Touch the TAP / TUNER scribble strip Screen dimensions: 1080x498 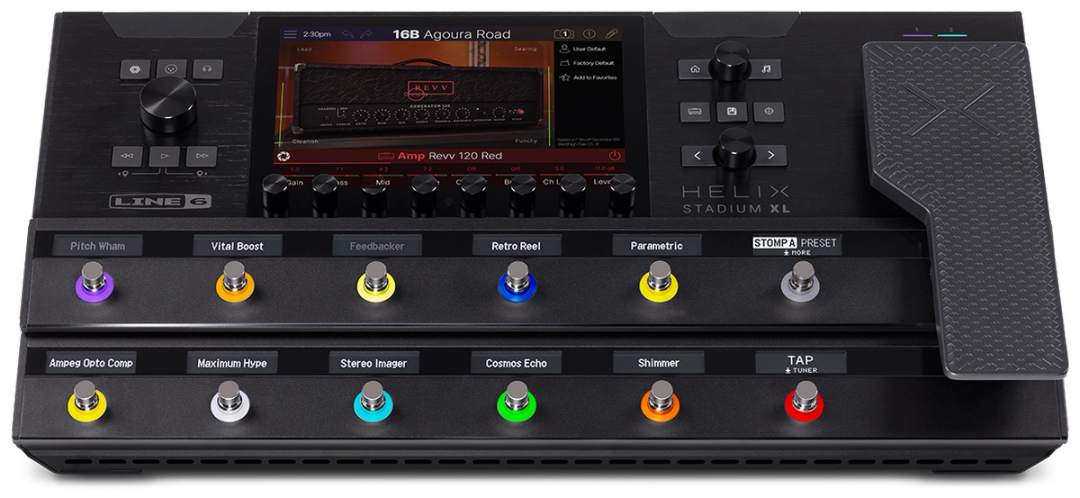click(x=800, y=363)
